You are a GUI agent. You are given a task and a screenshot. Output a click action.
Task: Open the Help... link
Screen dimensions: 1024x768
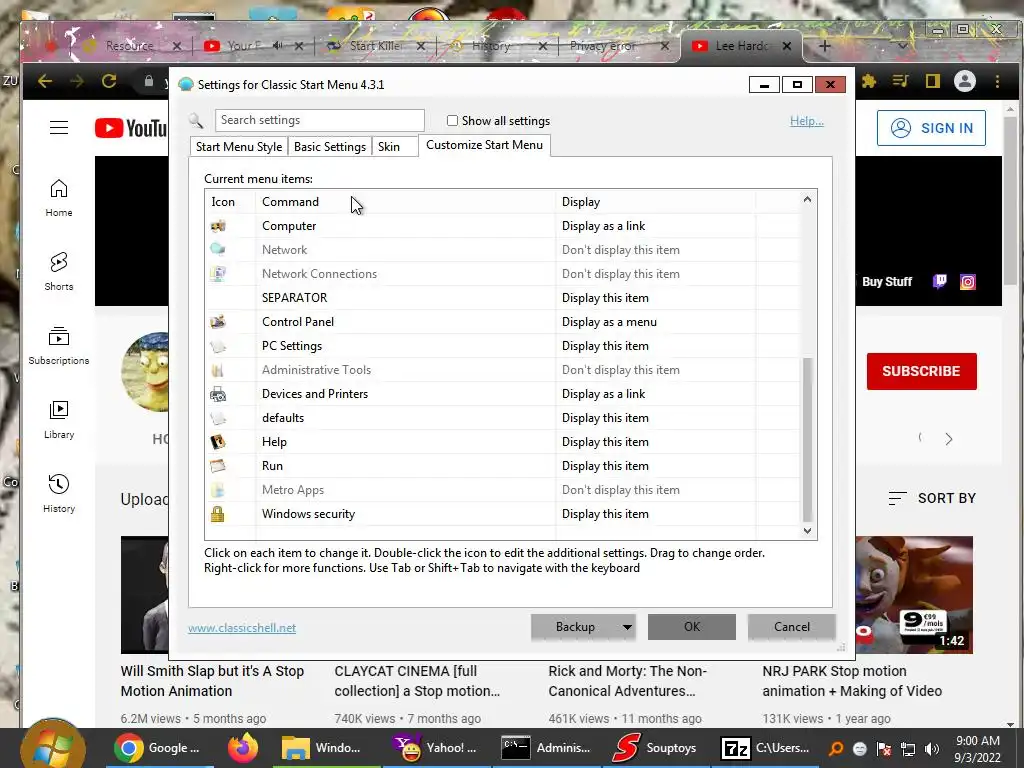click(807, 121)
